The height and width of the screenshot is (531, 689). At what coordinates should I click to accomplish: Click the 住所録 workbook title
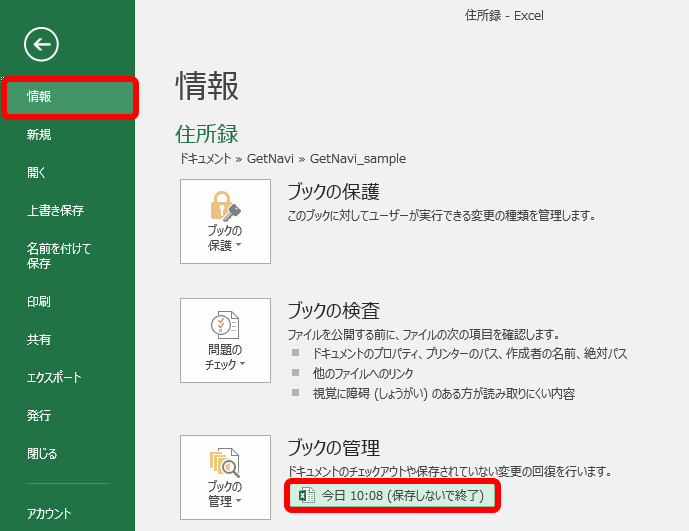207,134
